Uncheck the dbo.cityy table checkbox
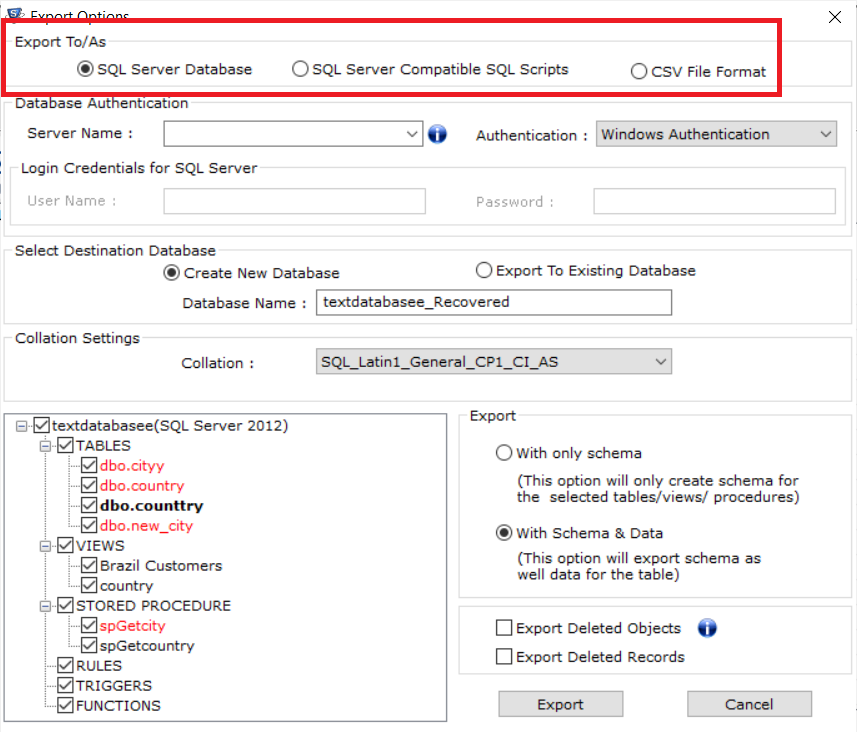This screenshot has height=732, width=857. (89, 466)
